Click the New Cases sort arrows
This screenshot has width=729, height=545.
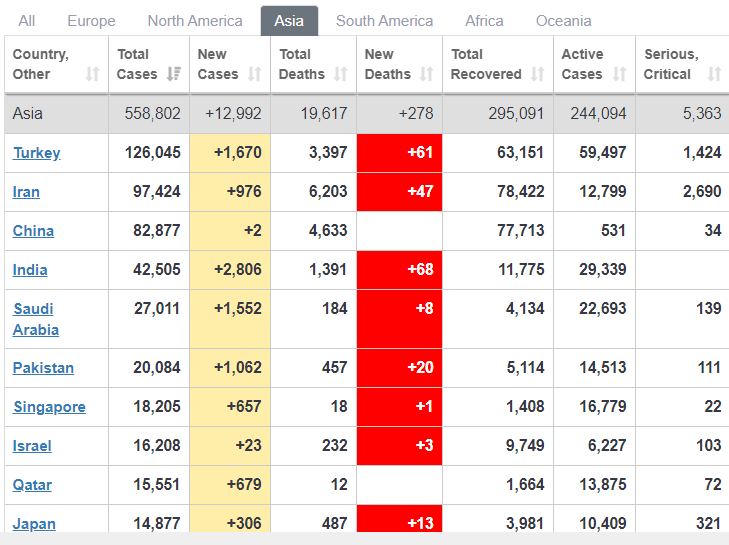[x=255, y=74]
